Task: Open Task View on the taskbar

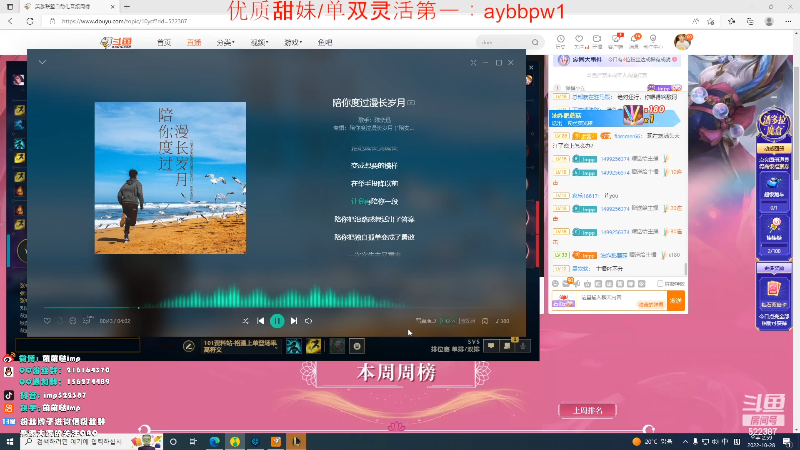Action: [x=193, y=441]
